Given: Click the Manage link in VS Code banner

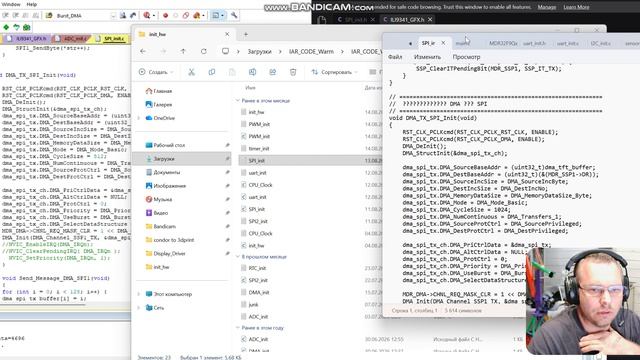Looking at the screenshot, I should [547, 7].
